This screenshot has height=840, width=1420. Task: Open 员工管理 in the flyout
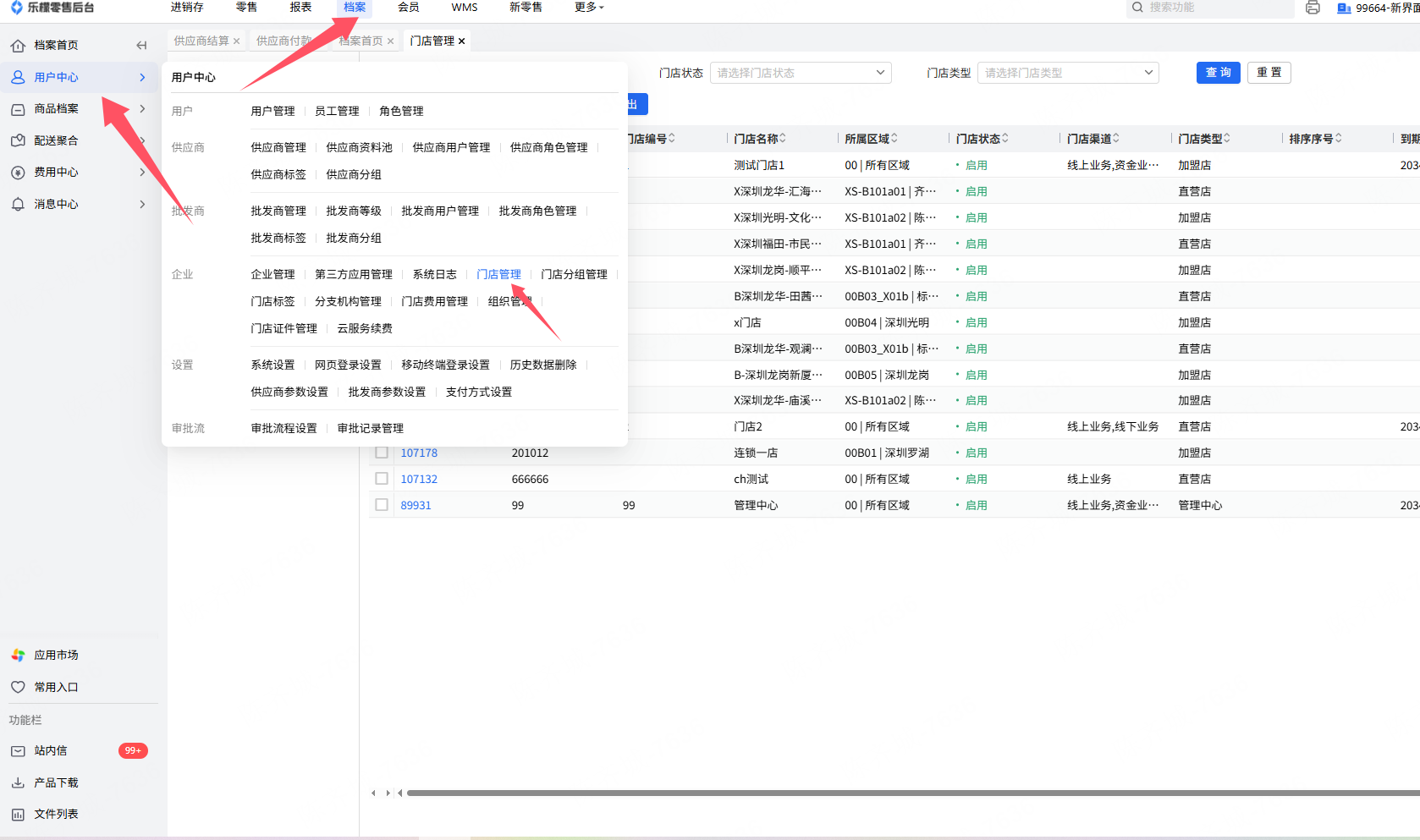tap(337, 112)
